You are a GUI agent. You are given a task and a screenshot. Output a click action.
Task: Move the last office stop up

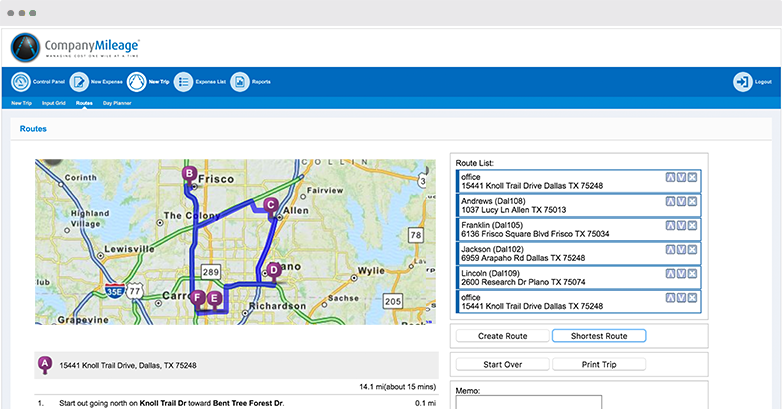670,298
